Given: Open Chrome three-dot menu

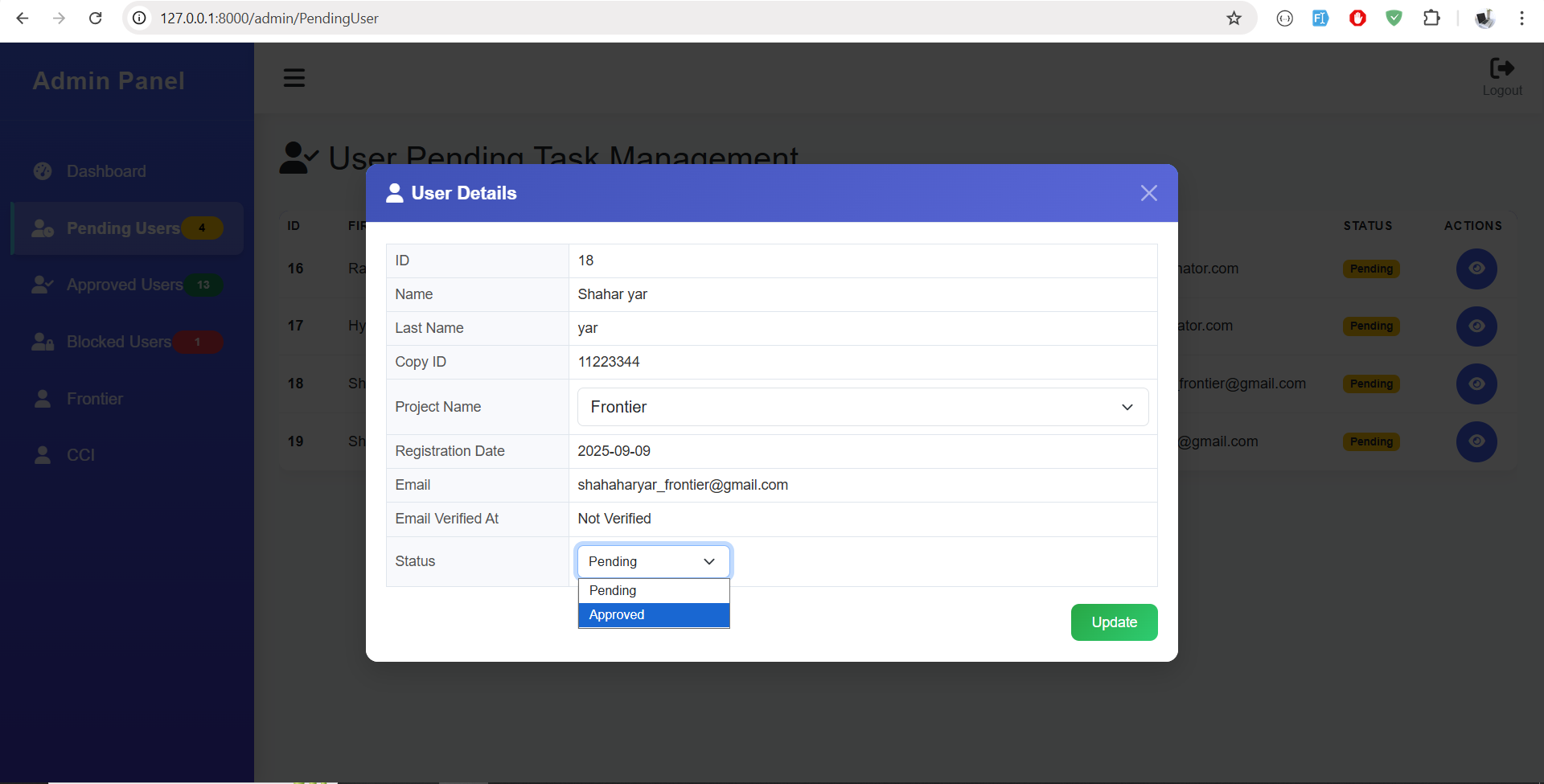Looking at the screenshot, I should click(1521, 18).
